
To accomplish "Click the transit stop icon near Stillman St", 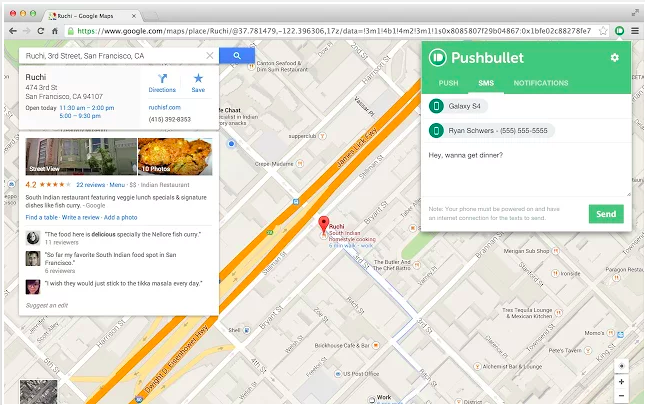I will coord(296,201).
